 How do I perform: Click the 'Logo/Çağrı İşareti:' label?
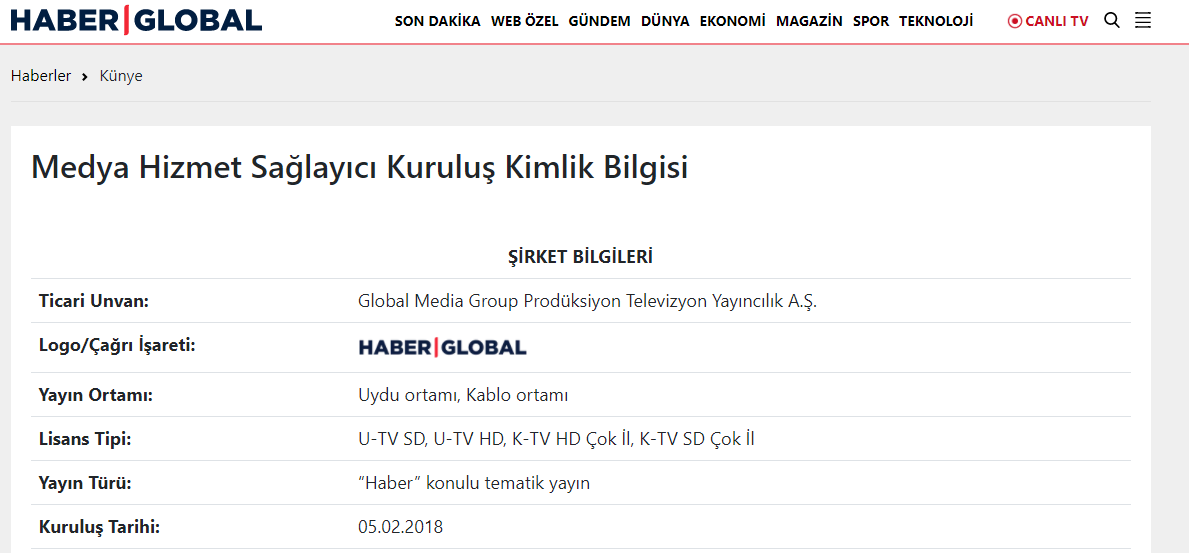tap(118, 346)
